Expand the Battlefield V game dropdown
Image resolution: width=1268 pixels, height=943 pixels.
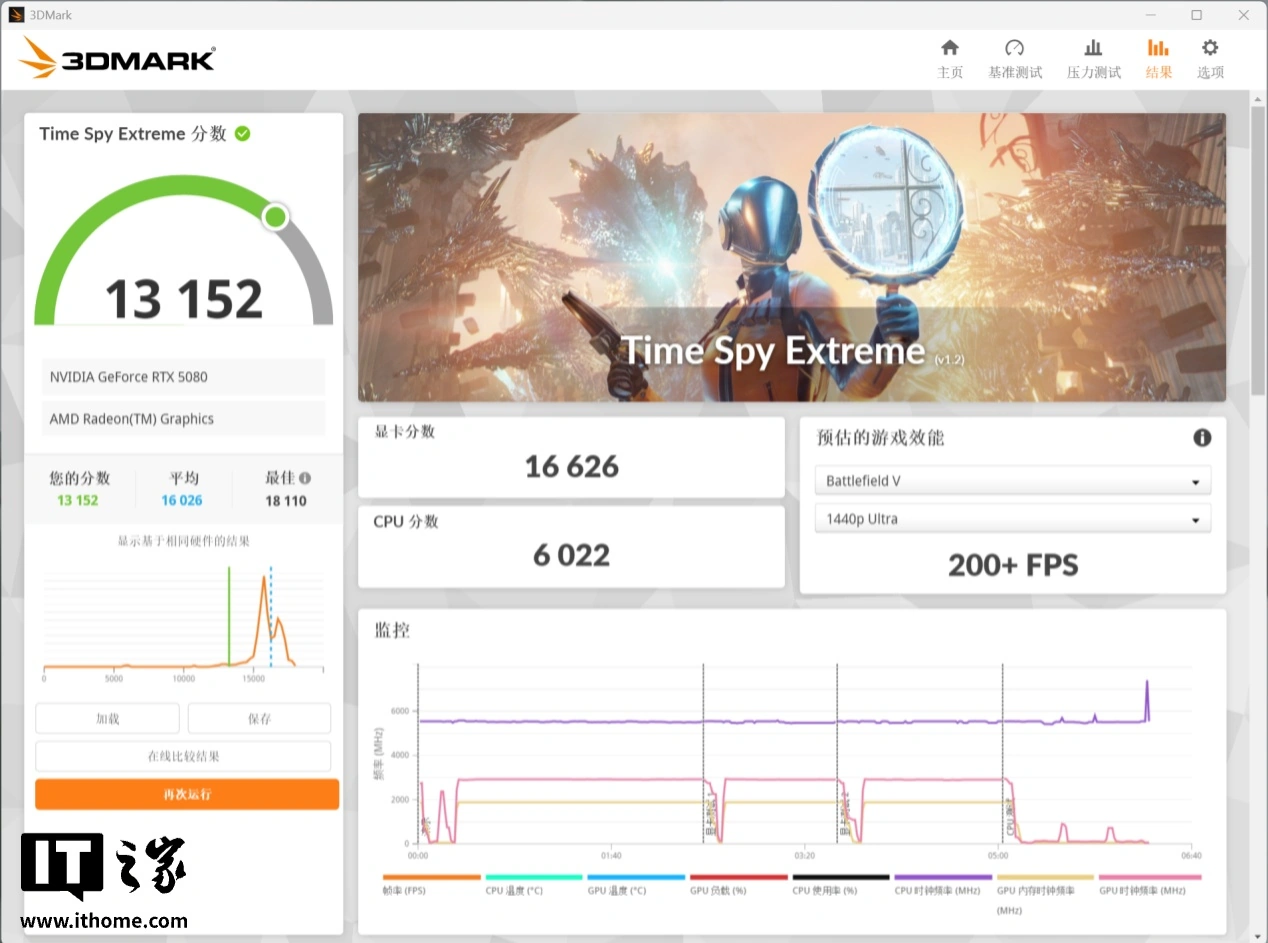[x=1012, y=481]
